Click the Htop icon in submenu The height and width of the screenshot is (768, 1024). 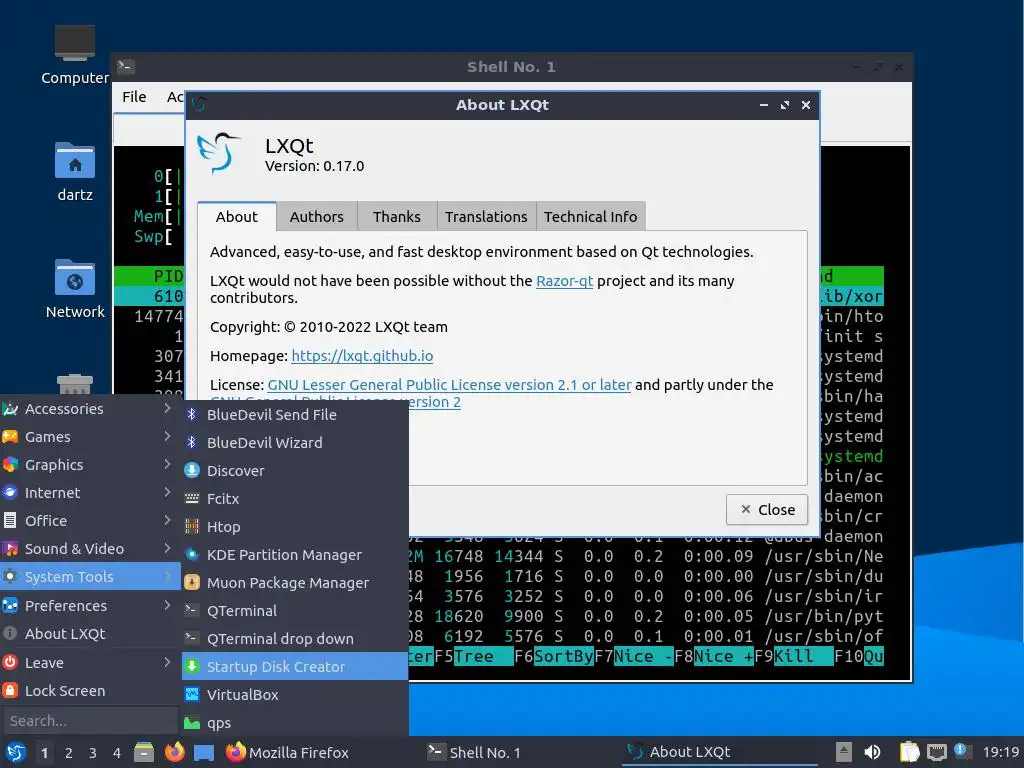191,527
